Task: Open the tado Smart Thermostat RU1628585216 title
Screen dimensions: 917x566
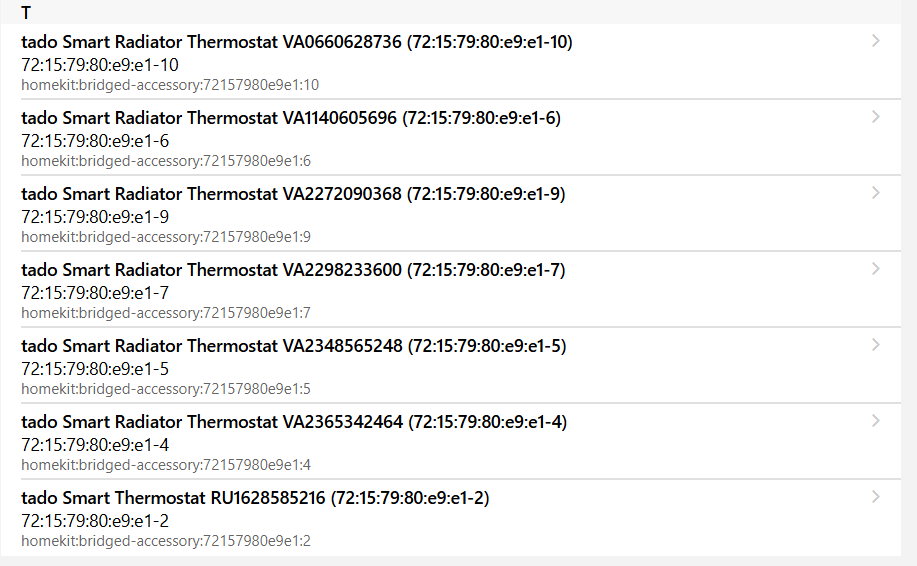Action: [255, 498]
